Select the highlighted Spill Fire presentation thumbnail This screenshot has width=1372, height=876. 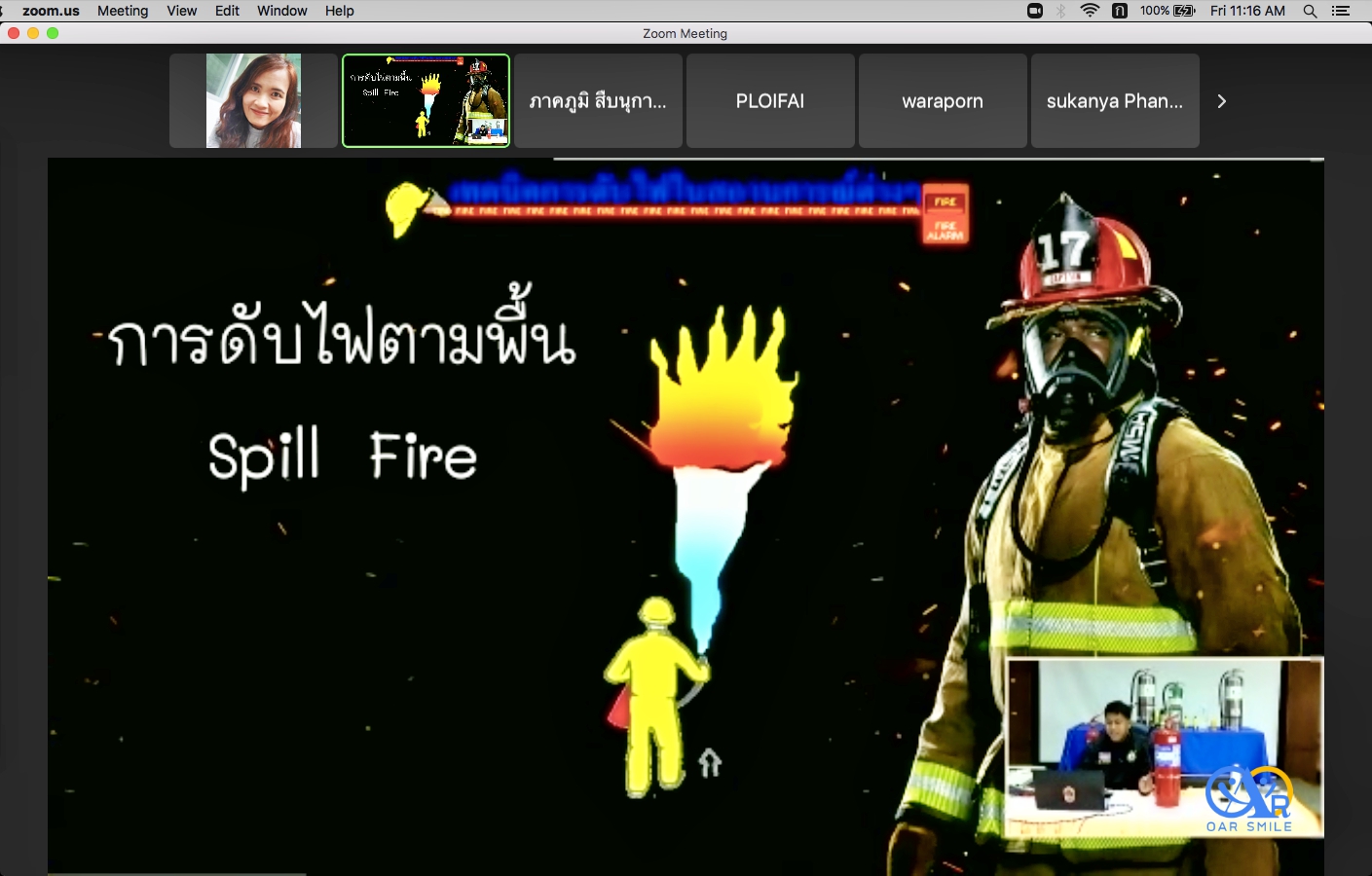pos(426,101)
